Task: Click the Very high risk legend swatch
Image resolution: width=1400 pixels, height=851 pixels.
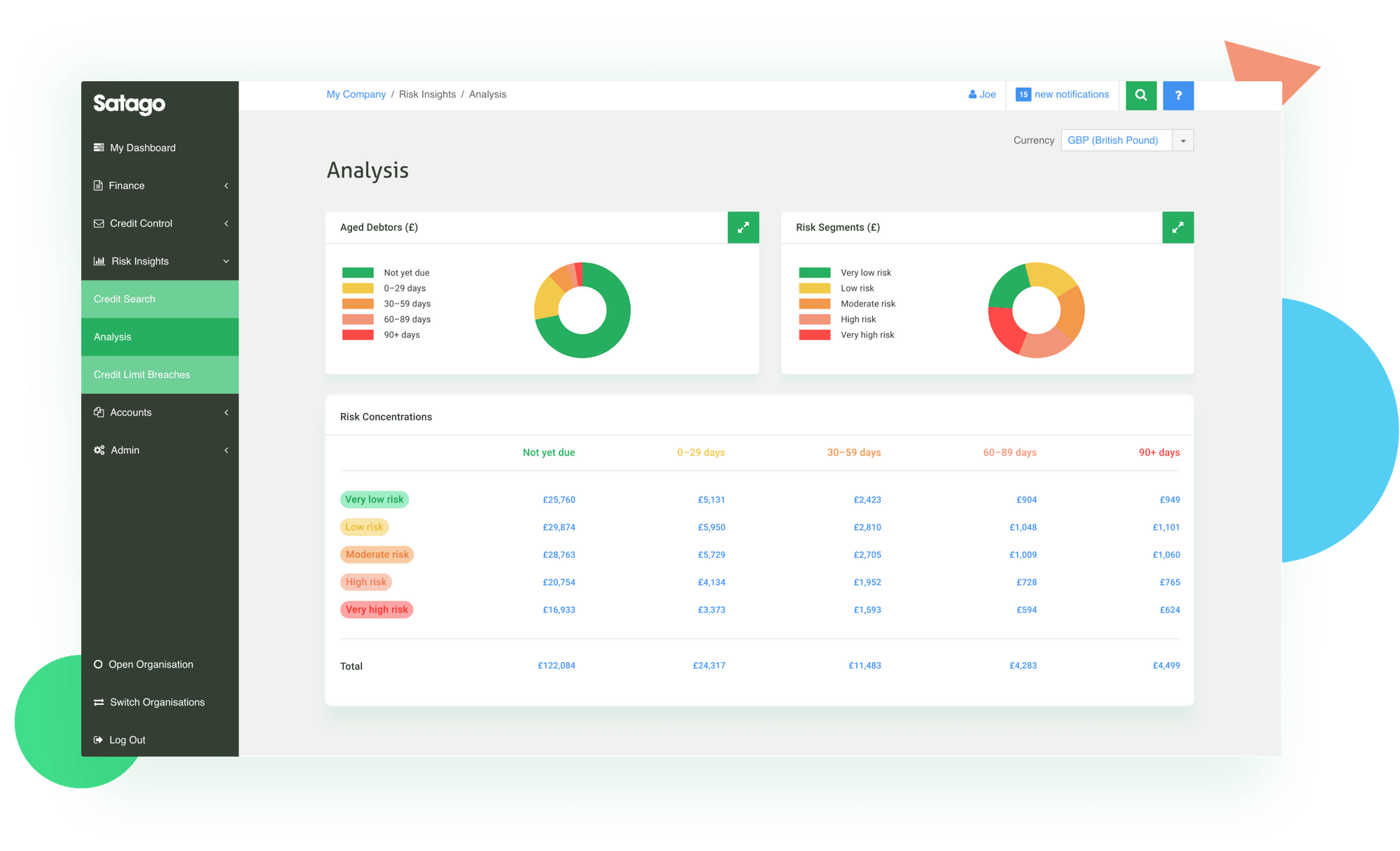Action: (x=815, y=335)
